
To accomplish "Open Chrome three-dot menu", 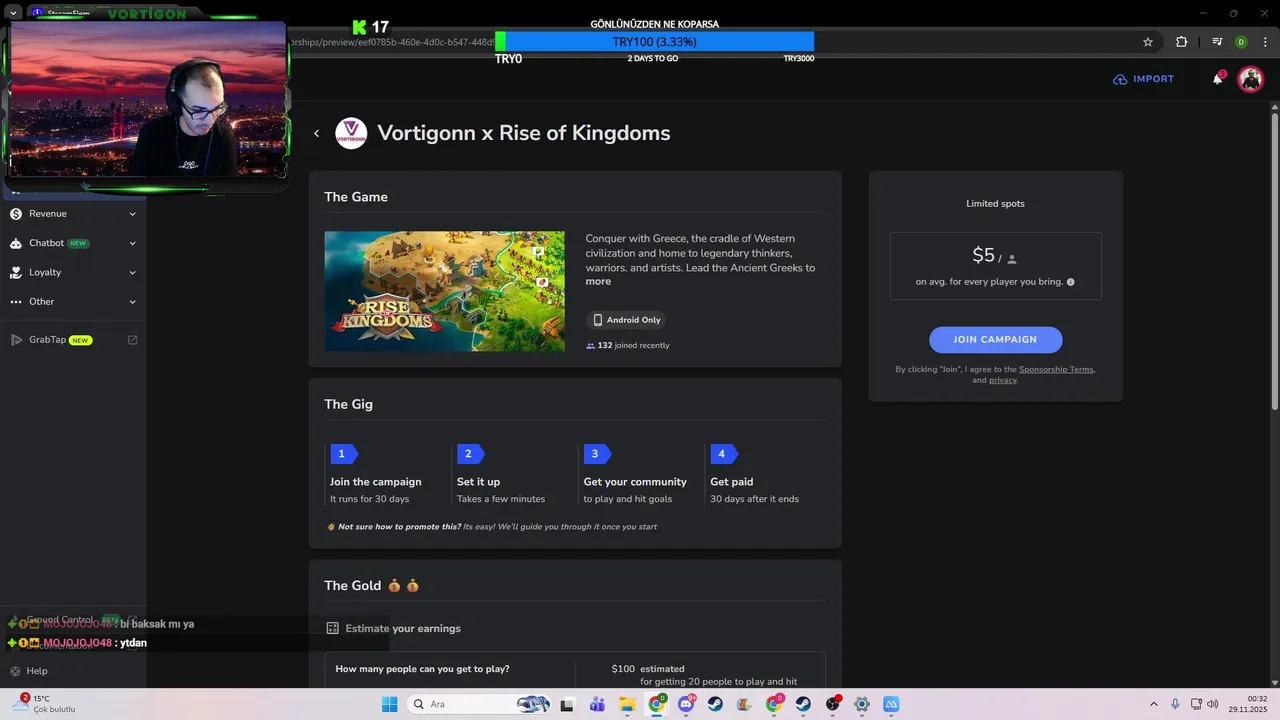I will pyautogui.click(x=1264, y=42).
